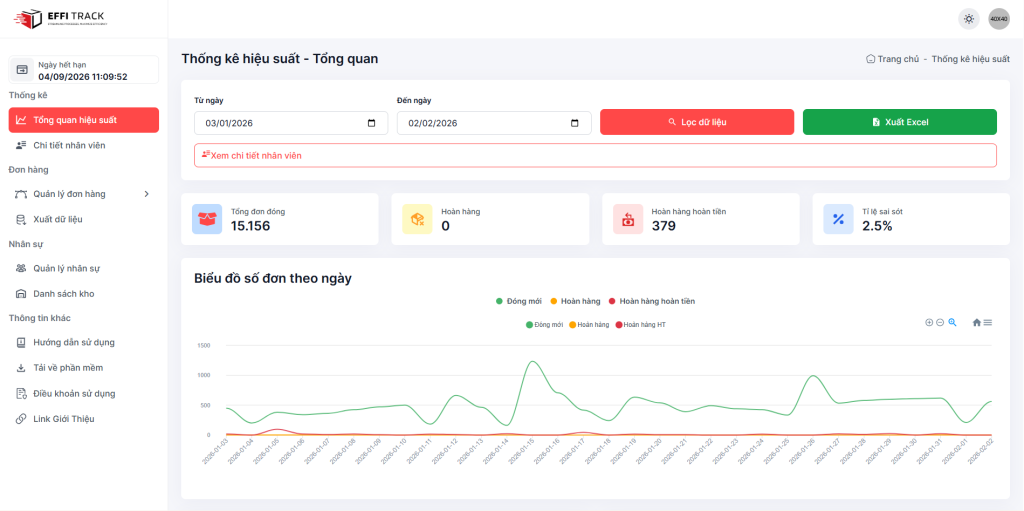Open the Đến ngày calendar picker
This screenshot has height=511, width=1024.
click(574, 123)
